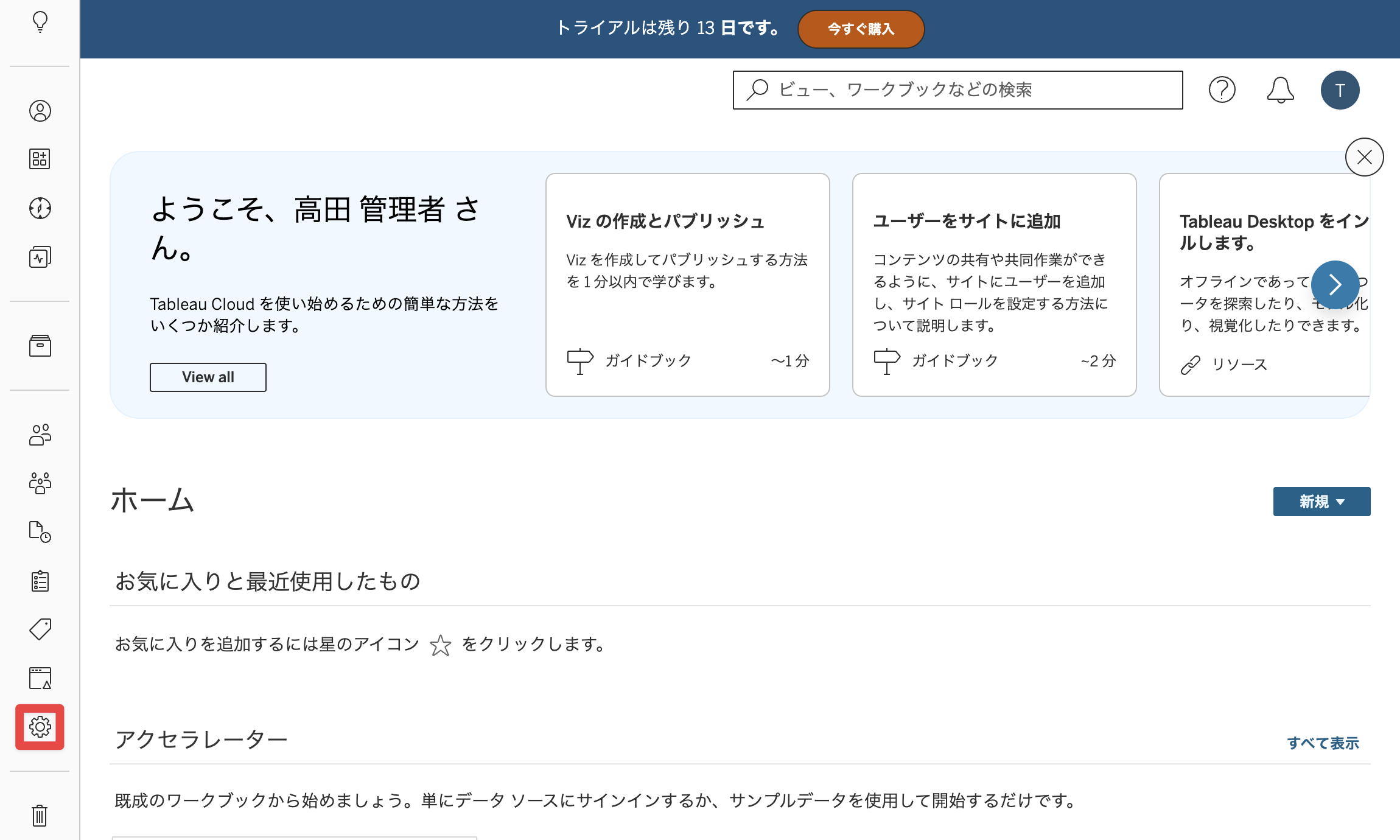Click the View all button

tap(208, 377)
